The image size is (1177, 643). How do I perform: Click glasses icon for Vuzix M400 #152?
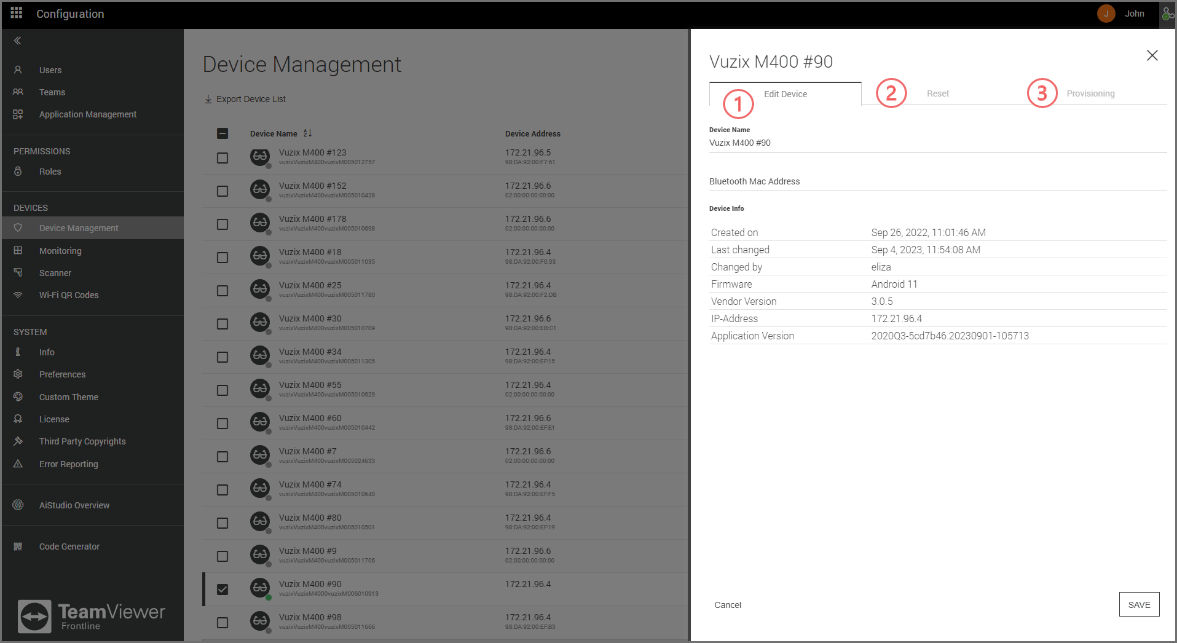260,190
